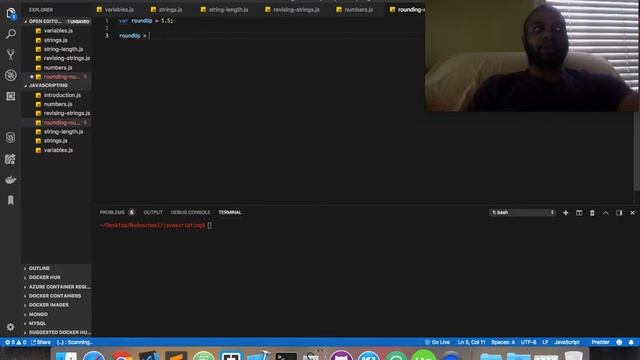Click the Scanning status bar item
This screenshot has width=640, height=360.
click(74, 342)
